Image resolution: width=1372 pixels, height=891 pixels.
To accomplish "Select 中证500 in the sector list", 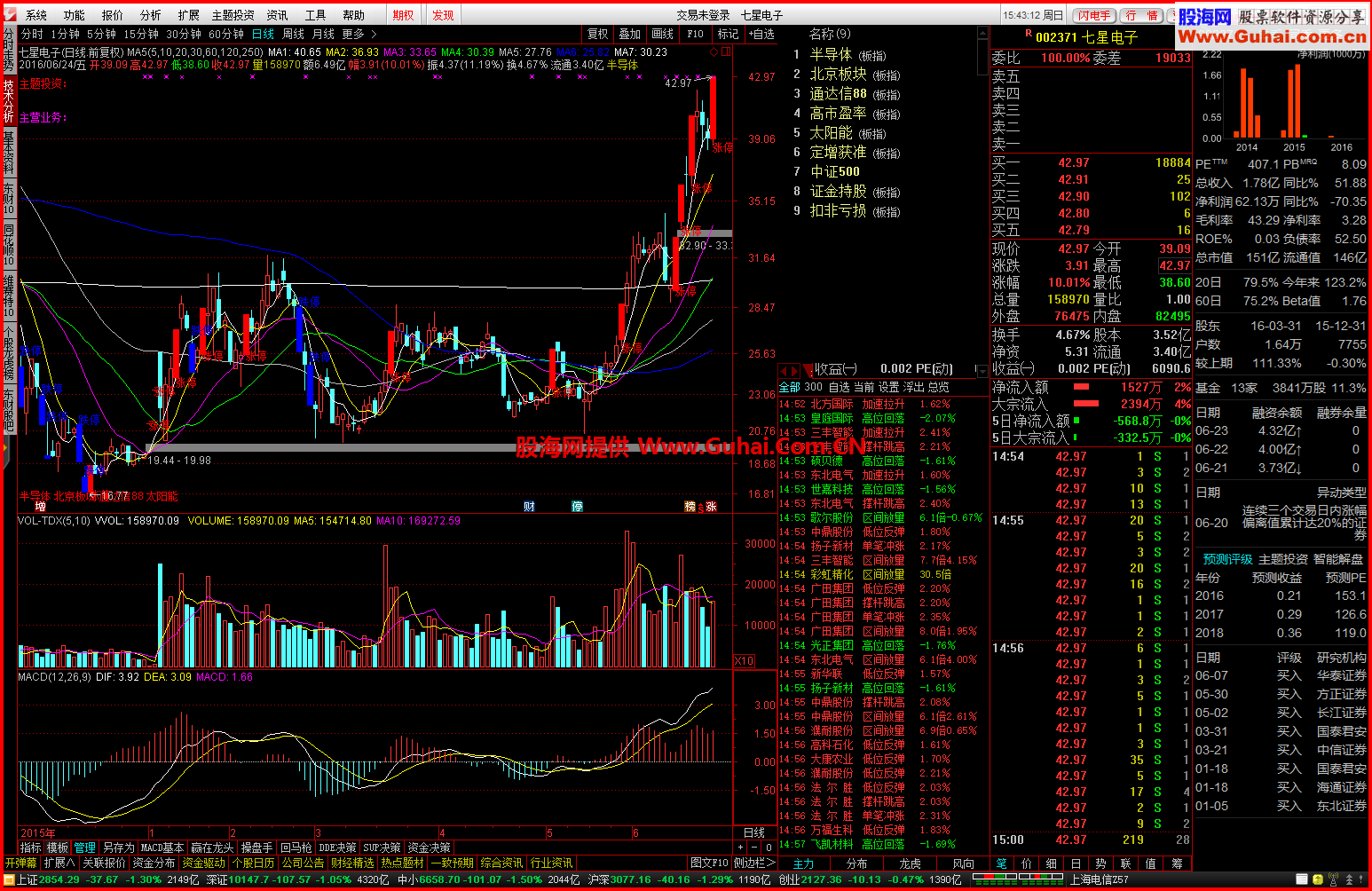I will point(827,172).
